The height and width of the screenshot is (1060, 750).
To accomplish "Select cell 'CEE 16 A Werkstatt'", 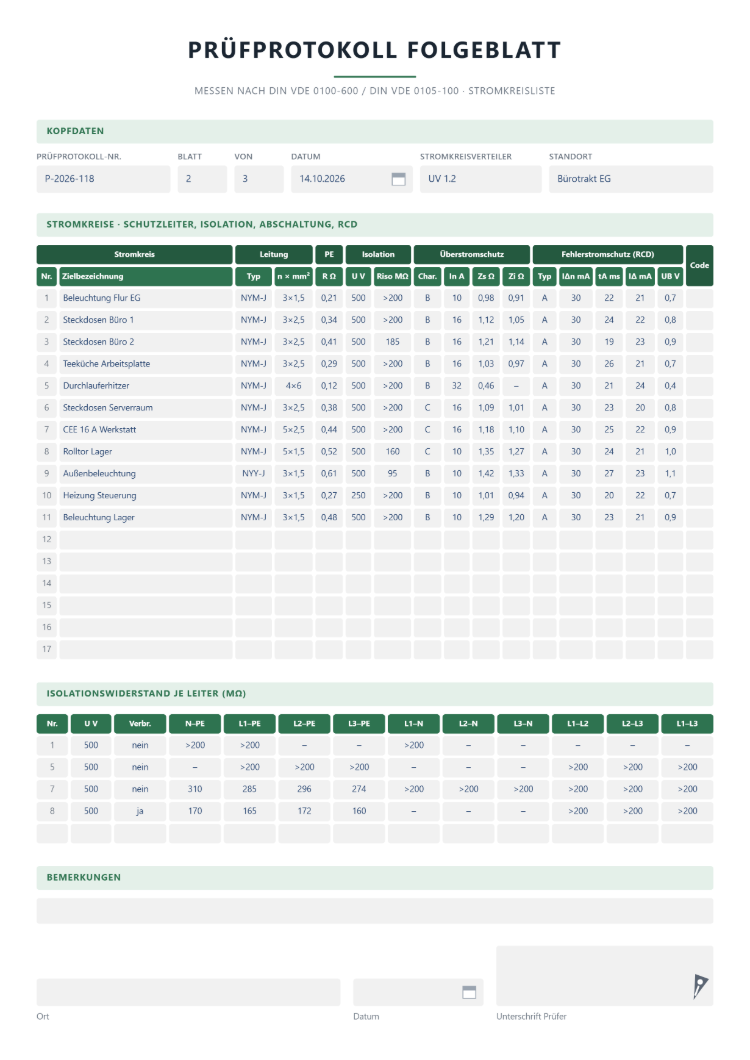I will tap(146, 430).
